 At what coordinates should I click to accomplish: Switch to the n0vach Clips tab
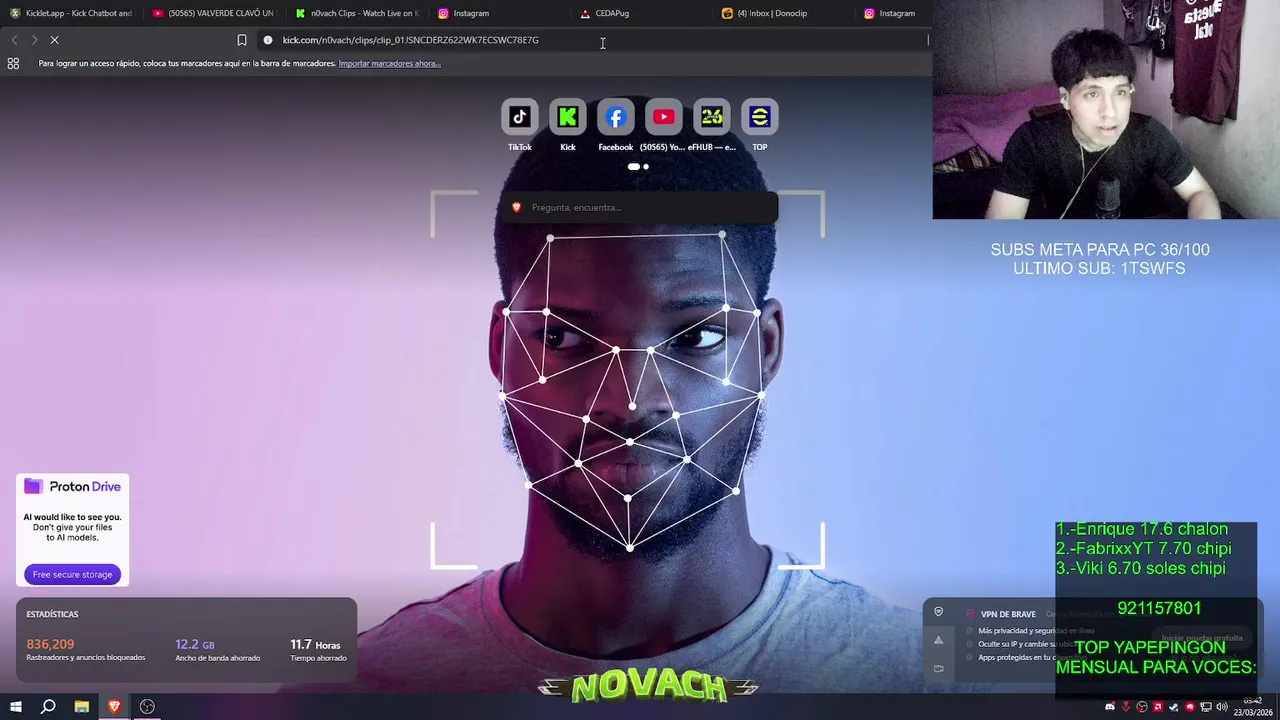357,13
